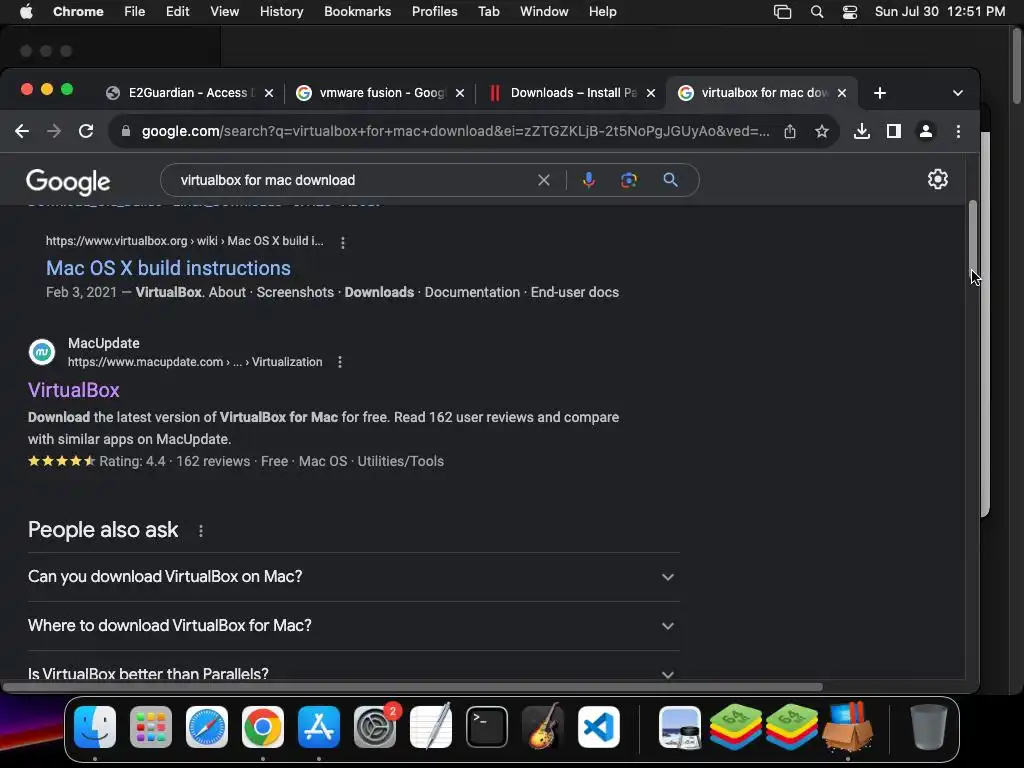This screenshot has height=768, width=1024.
Task: Click the 'Rating: 4.4 · 162 reviews' text
Action: pyautogui.click(x=174, y=461)
